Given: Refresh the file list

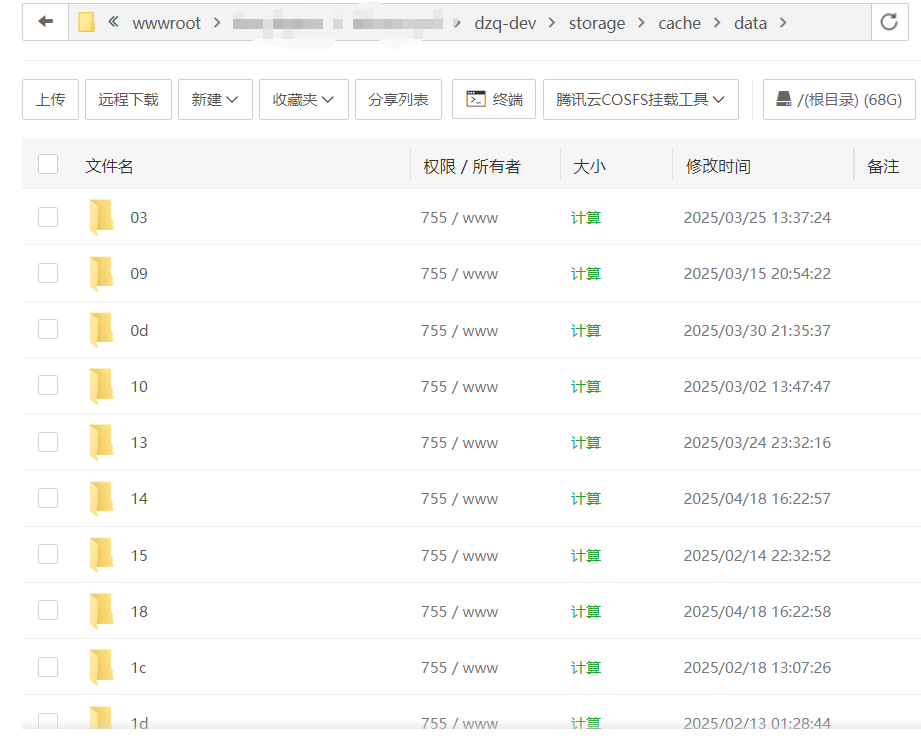Looking at the screenshot, I should 889,22.
